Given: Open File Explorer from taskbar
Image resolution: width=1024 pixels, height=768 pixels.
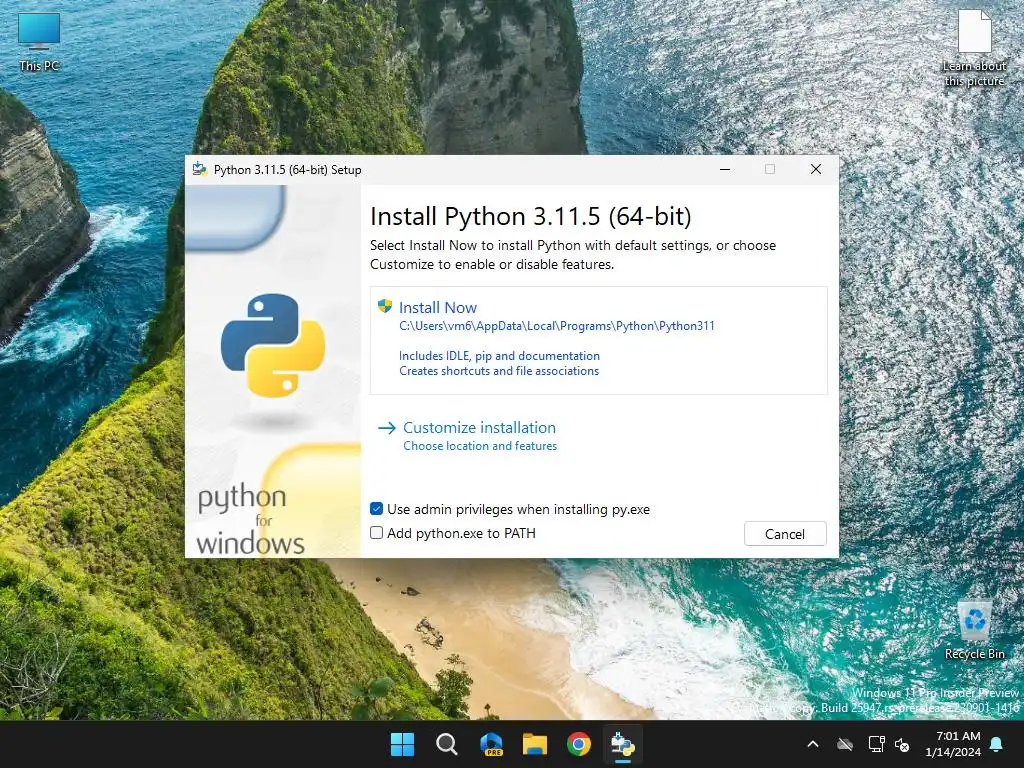Looking at the screenshot, I should [x=535, y=744].
